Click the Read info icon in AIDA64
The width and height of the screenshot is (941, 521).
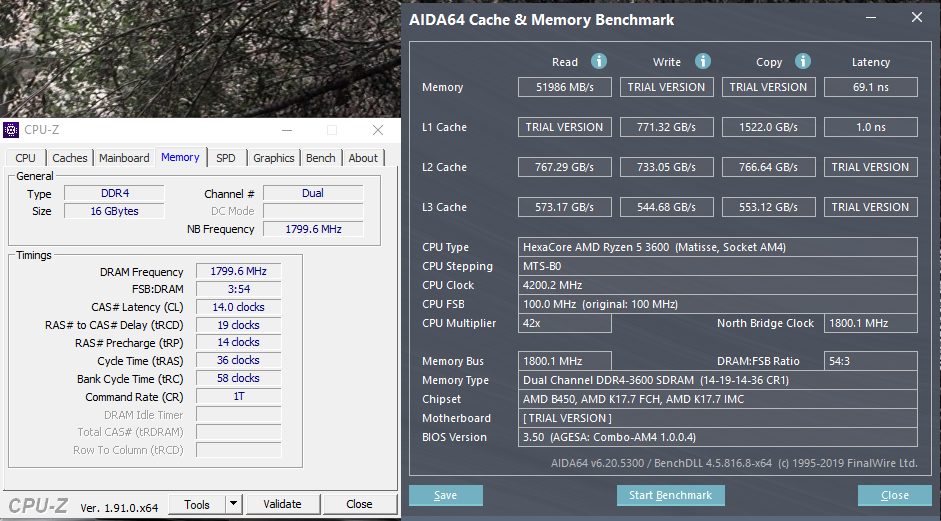pos(598,61)
